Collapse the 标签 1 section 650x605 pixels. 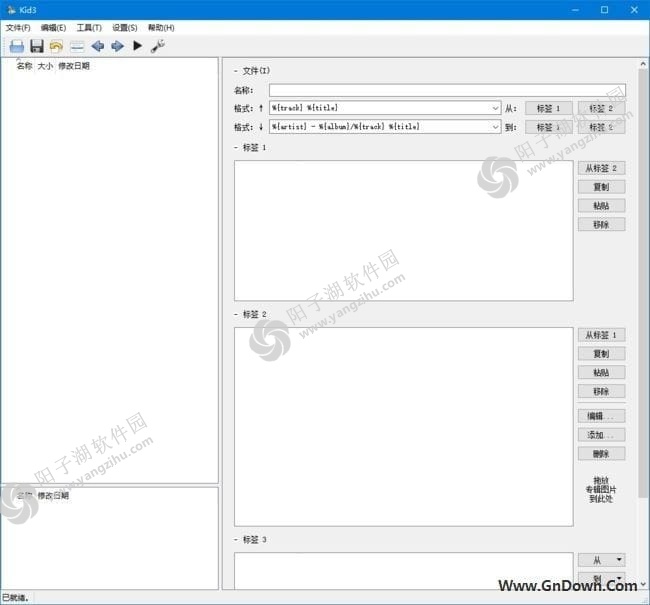point(236,148)
